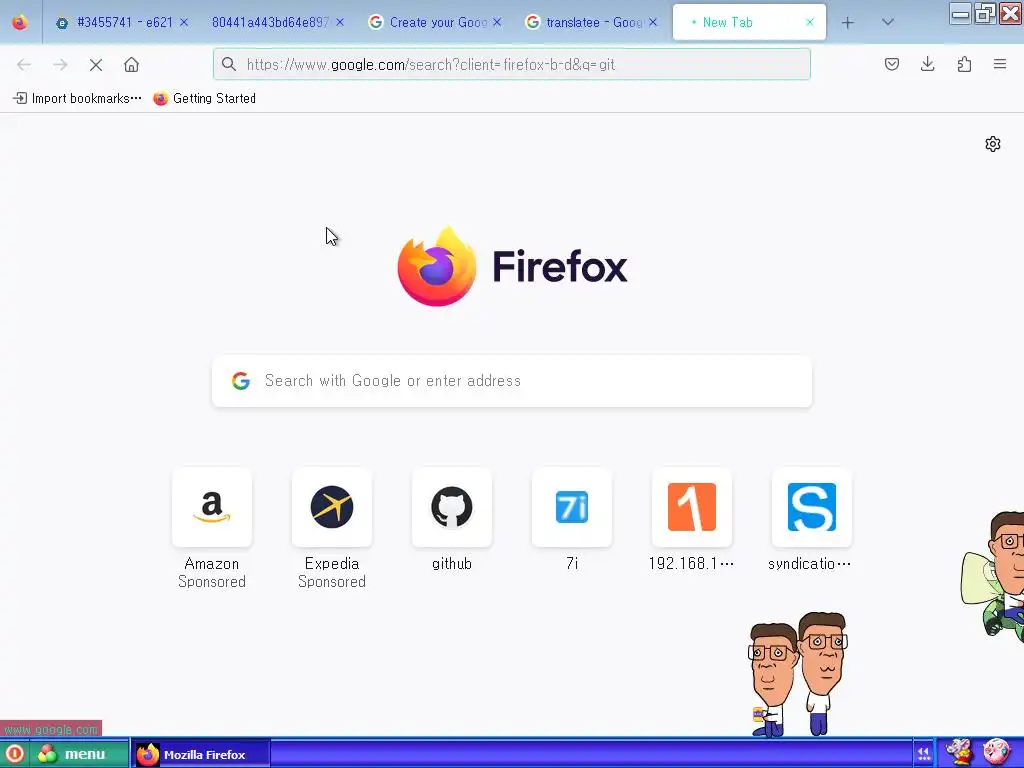The width and height of the screenshot is (1024, 768).
Task: Click the magnifier icon in the address bar
Action: (229, 64)
